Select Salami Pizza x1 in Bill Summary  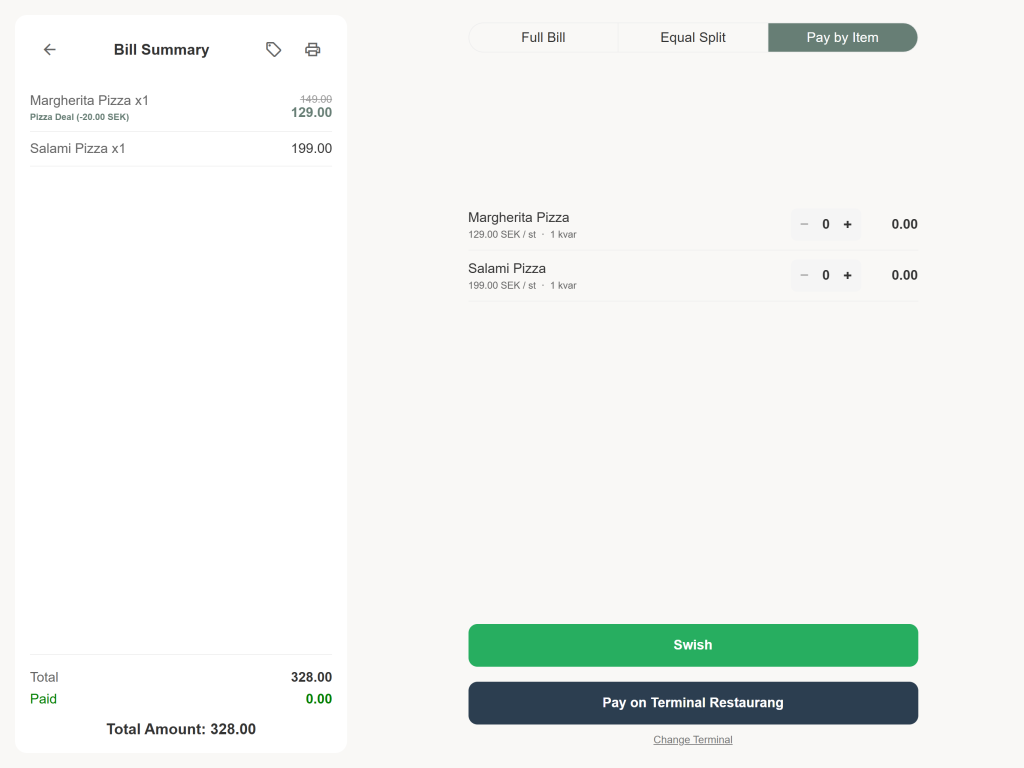click(181, 149)
